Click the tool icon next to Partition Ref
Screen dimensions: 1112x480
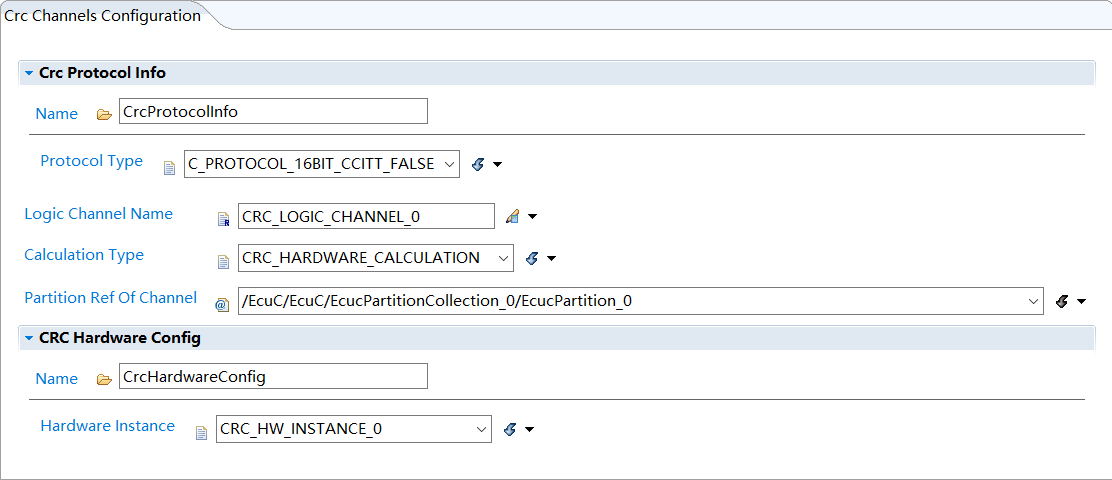tap(1062, 301)
